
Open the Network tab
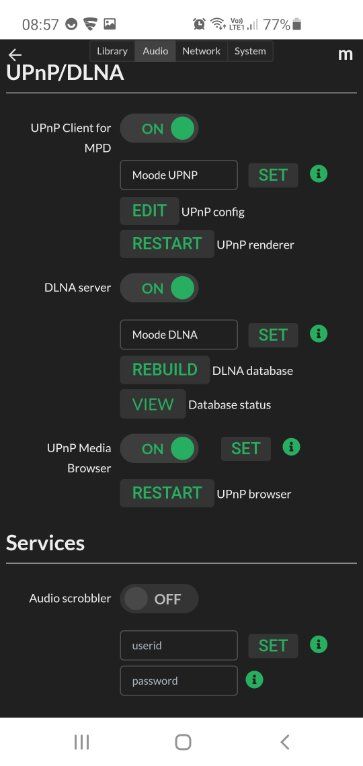point(201,51)
